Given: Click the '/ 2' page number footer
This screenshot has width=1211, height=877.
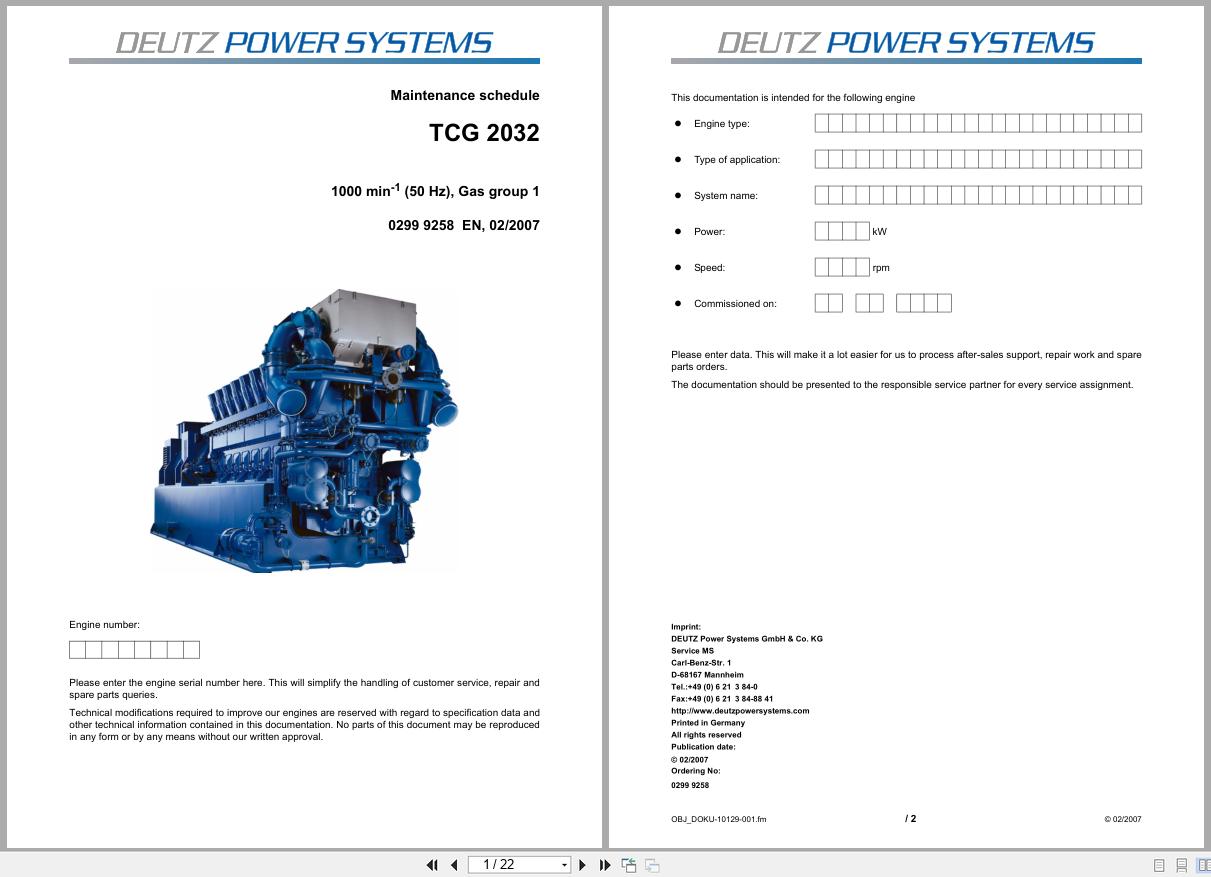Looking at the screenshot, I should tap(910, 819).
